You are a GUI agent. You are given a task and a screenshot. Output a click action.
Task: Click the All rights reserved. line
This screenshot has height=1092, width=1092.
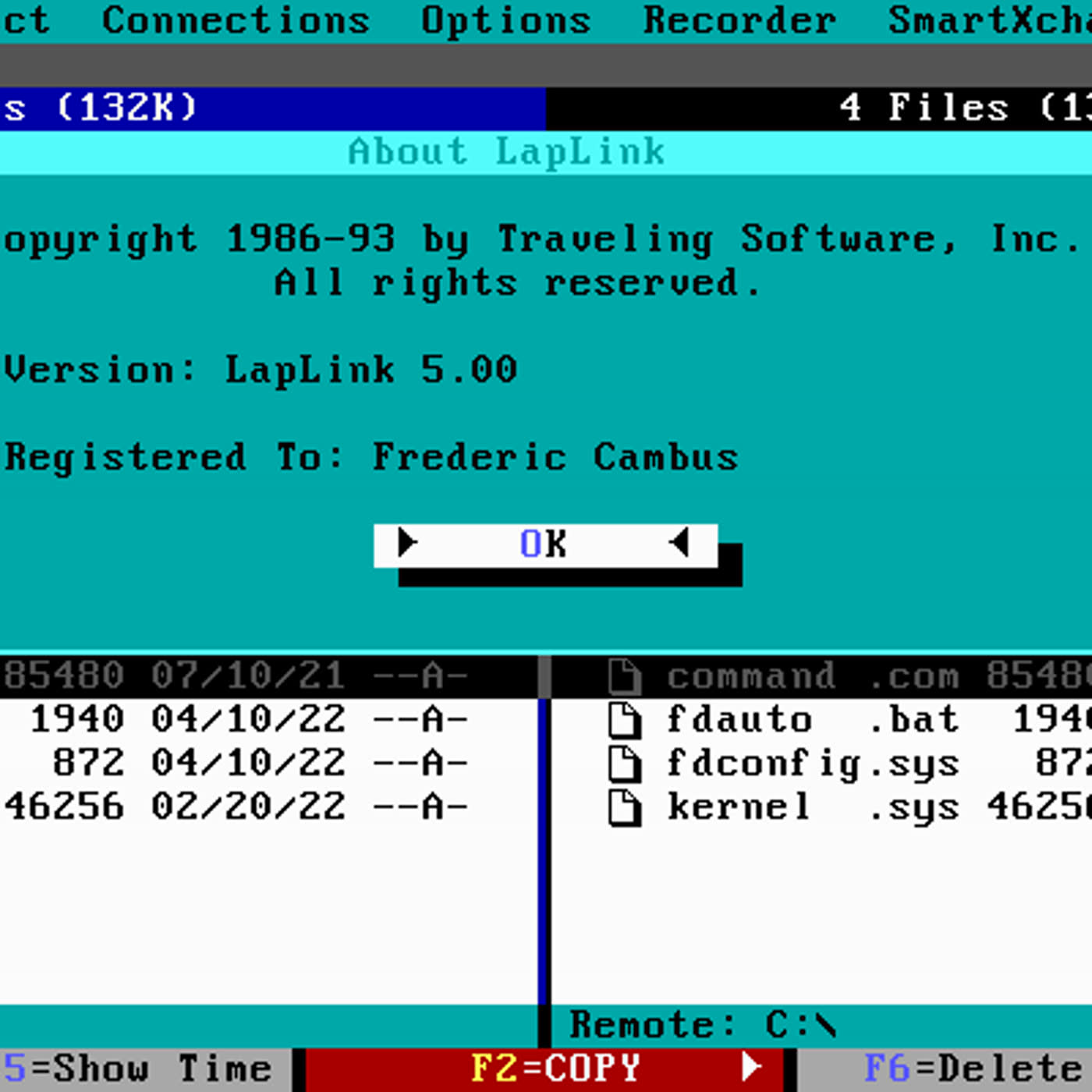pyautogui.click(x=517, y=282)
